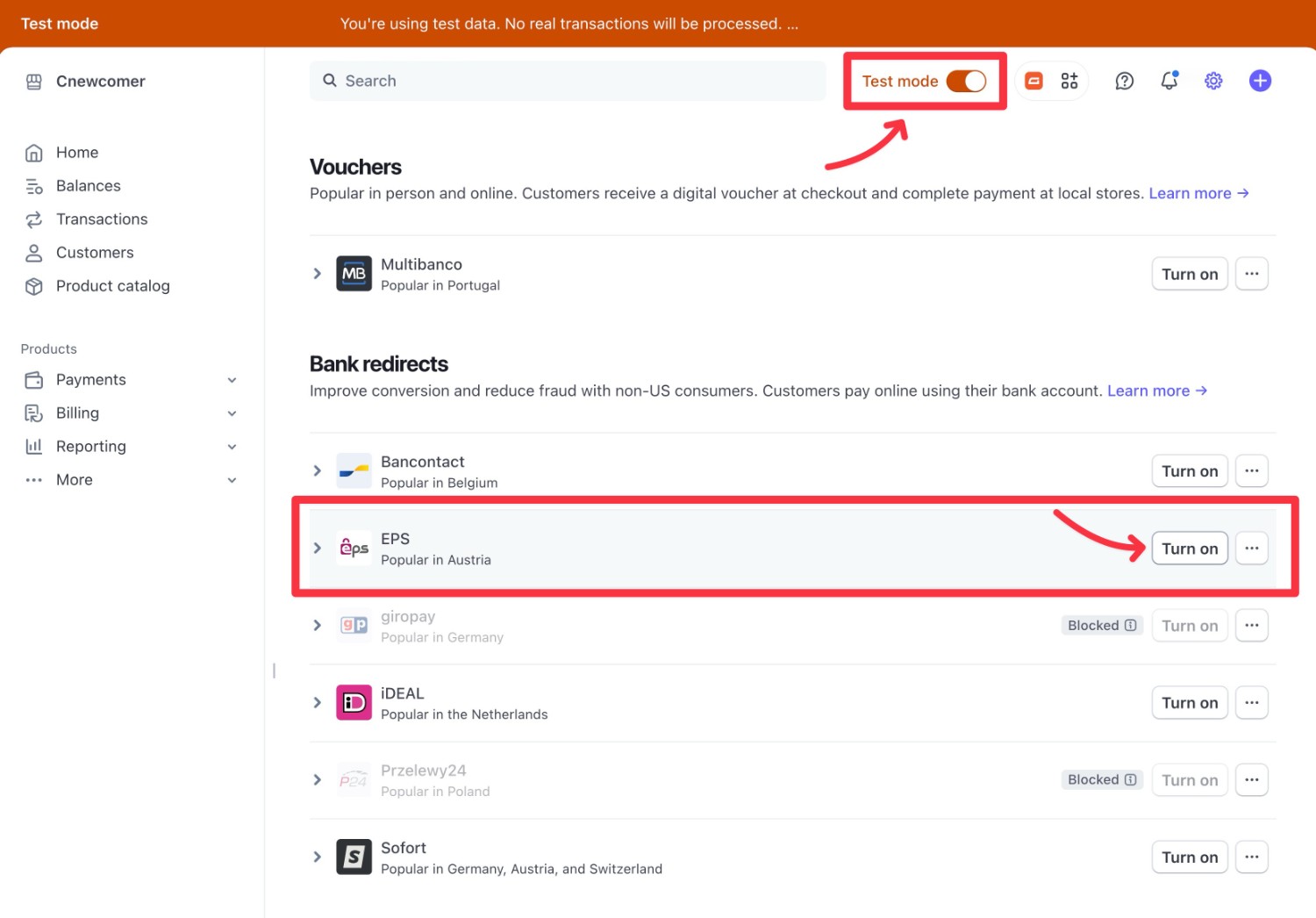Go to Home in sidebar
The width and height of the screenshot is (1316, 918).
click(77, 153)
